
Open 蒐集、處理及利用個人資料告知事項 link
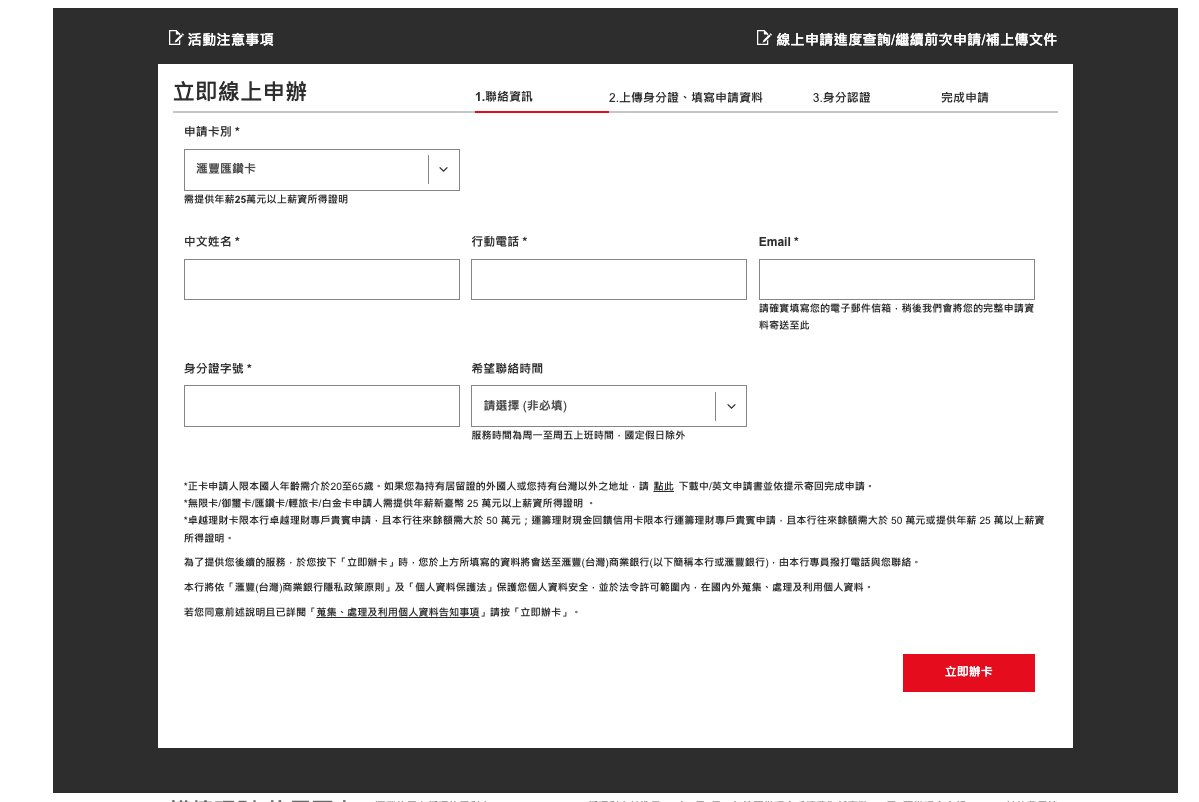400,612
